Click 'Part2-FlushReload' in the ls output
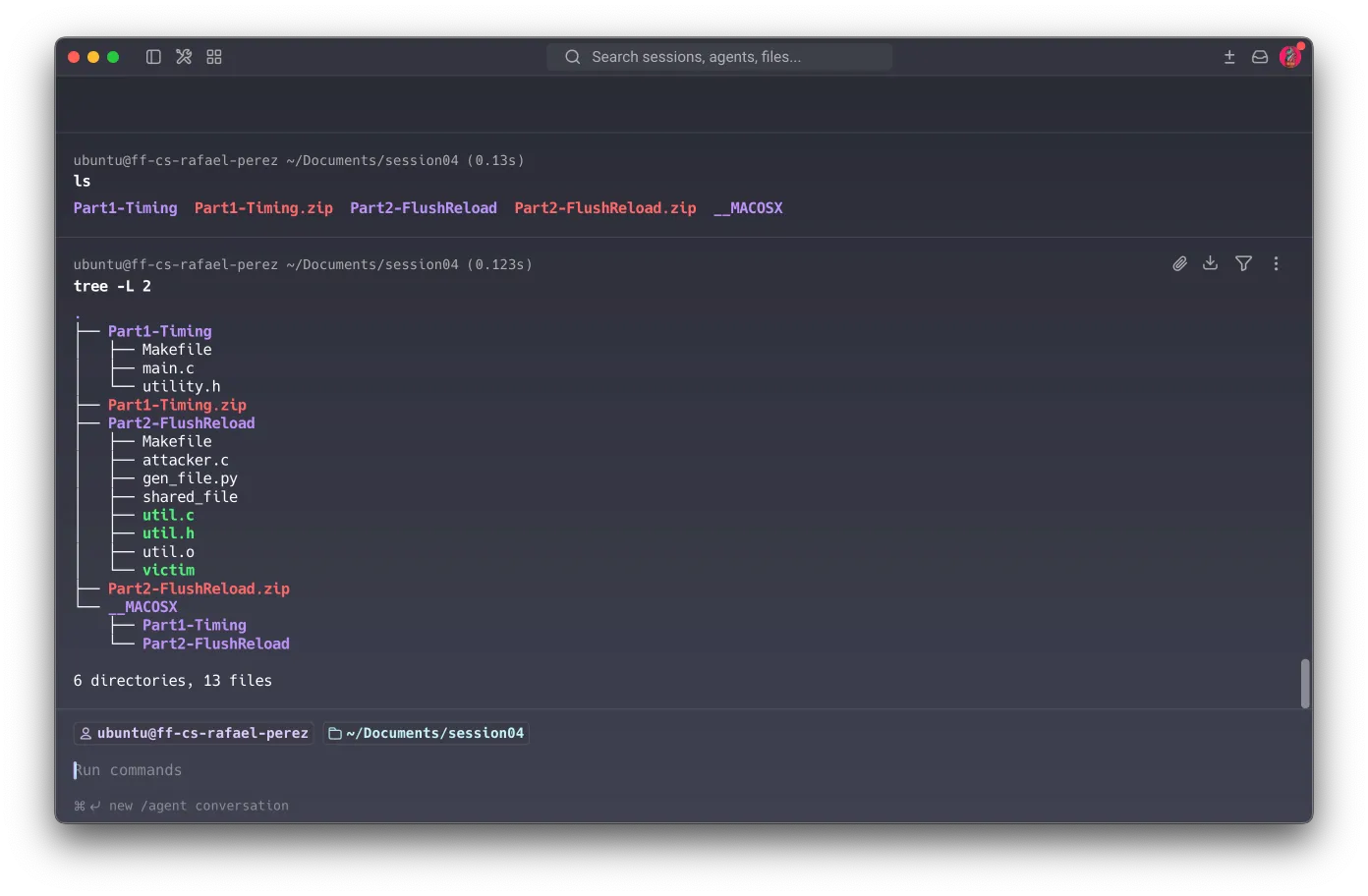Screen dimensions: 1368x896 [x=424, y=208]
